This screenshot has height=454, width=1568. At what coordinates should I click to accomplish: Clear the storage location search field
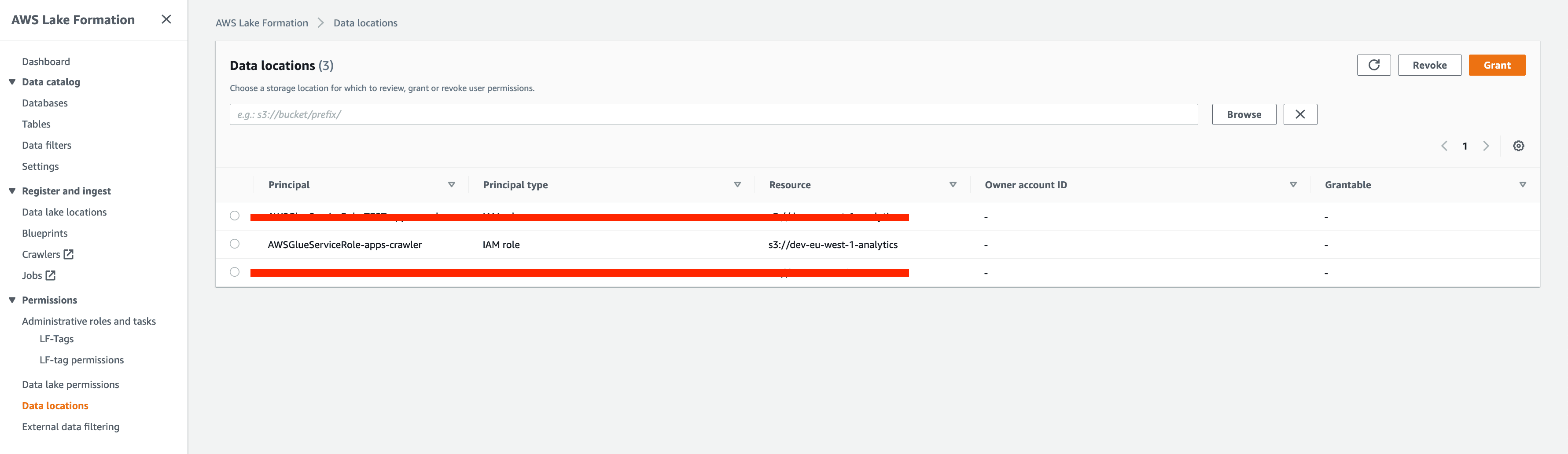(x=1299, y=114)
